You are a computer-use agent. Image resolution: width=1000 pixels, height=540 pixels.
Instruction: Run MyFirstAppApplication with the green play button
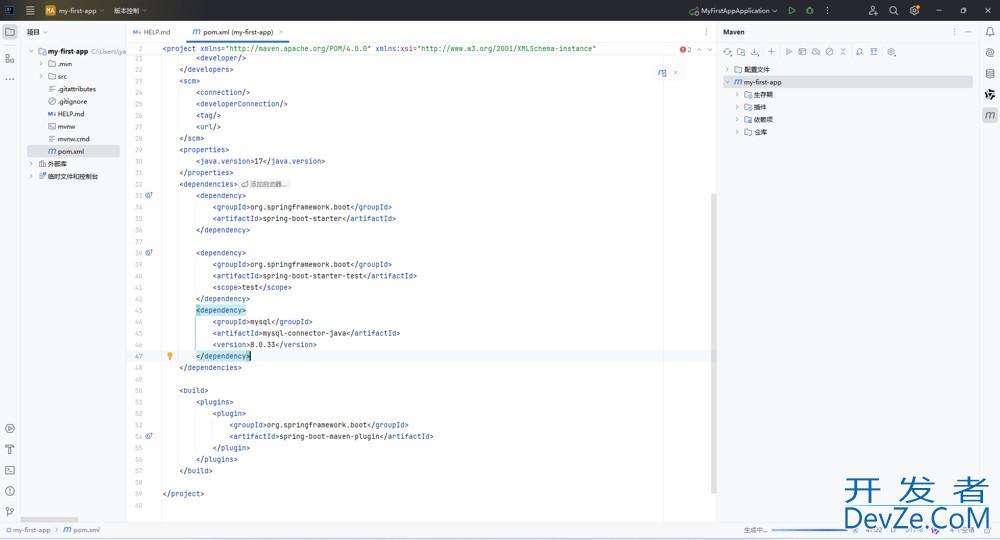(791, 10)
